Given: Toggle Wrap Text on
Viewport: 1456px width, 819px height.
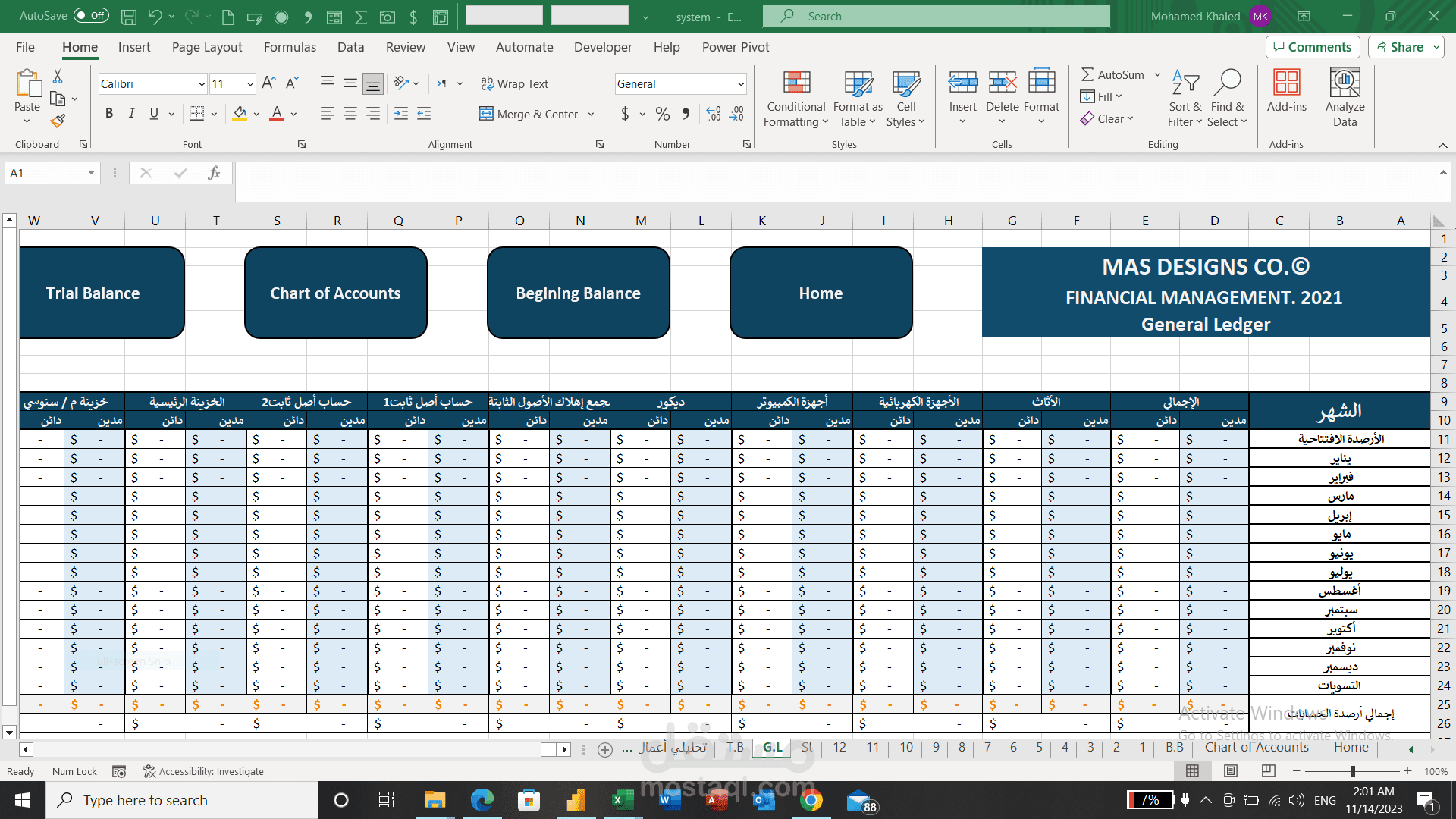Looking at the screenshot, I should [x=515, y=83].
